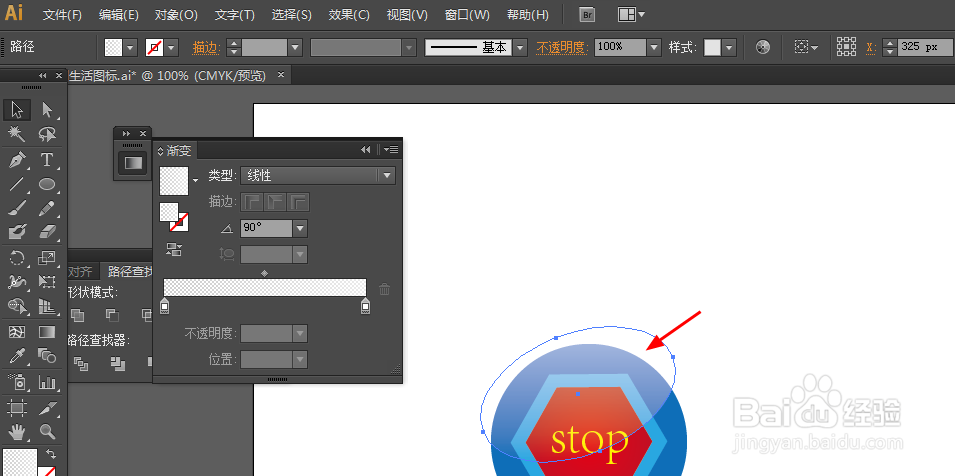This screenshot has height=476, width=955.
Task: Select the Direct Selection tool
Action: [x=47, y=110]
